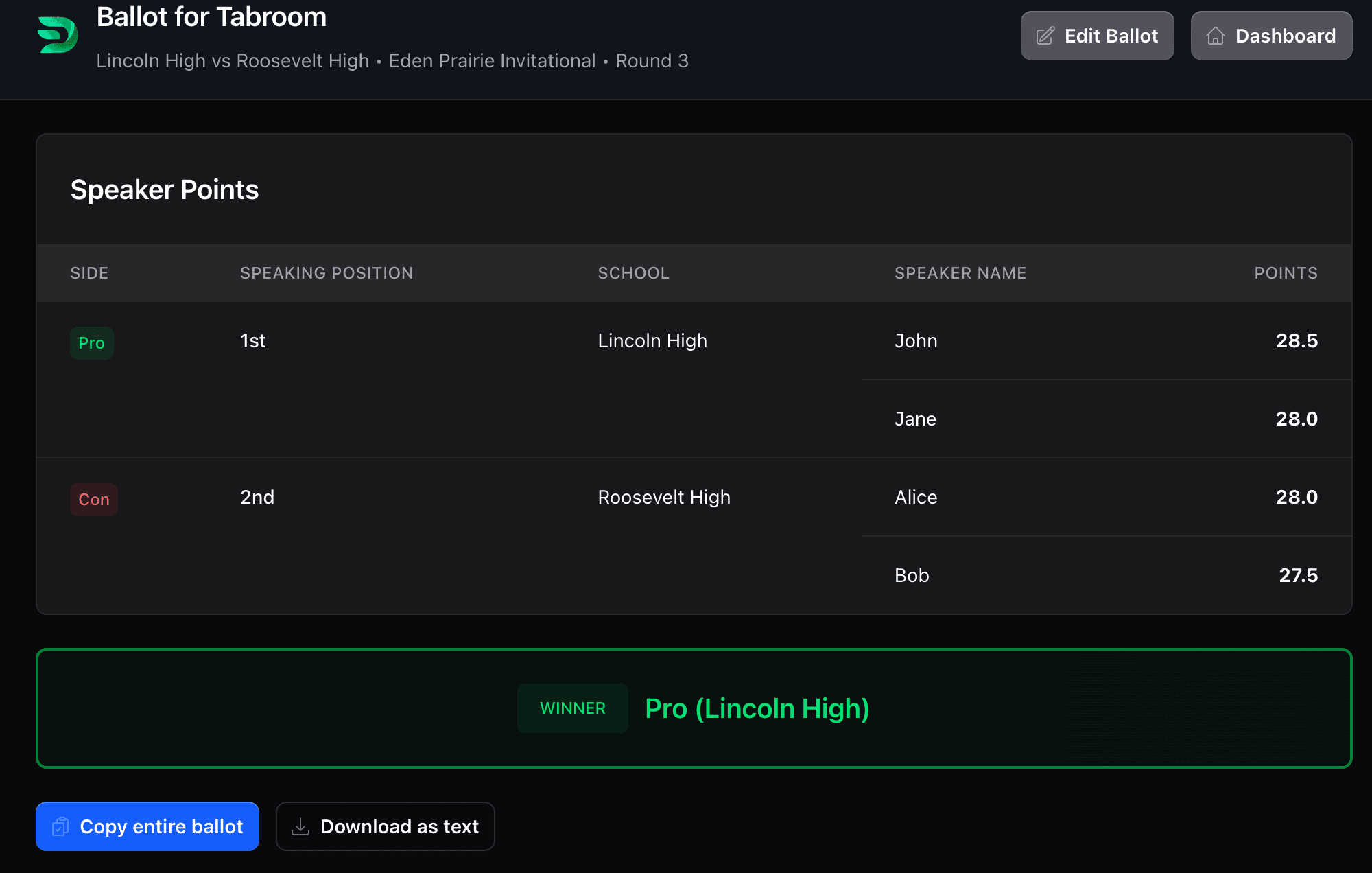Click Alice's points value 28.0

pyautogui.click(x=1297, y=498)
